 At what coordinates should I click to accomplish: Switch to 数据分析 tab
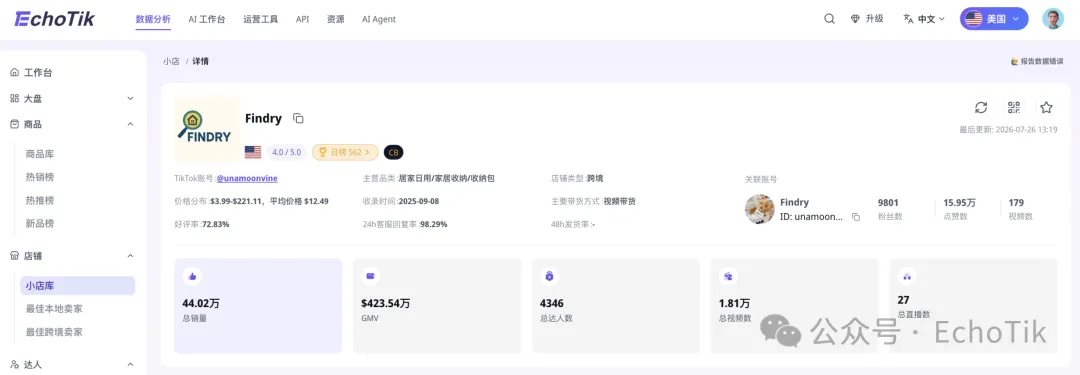click(x=154, y=19)
